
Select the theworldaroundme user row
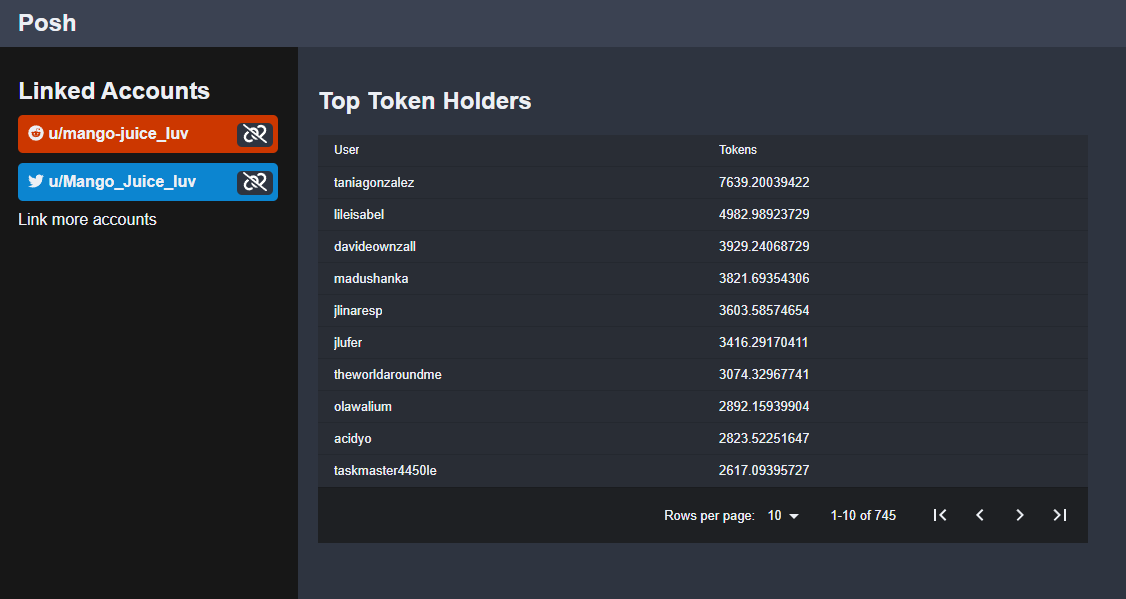[703, 374]
